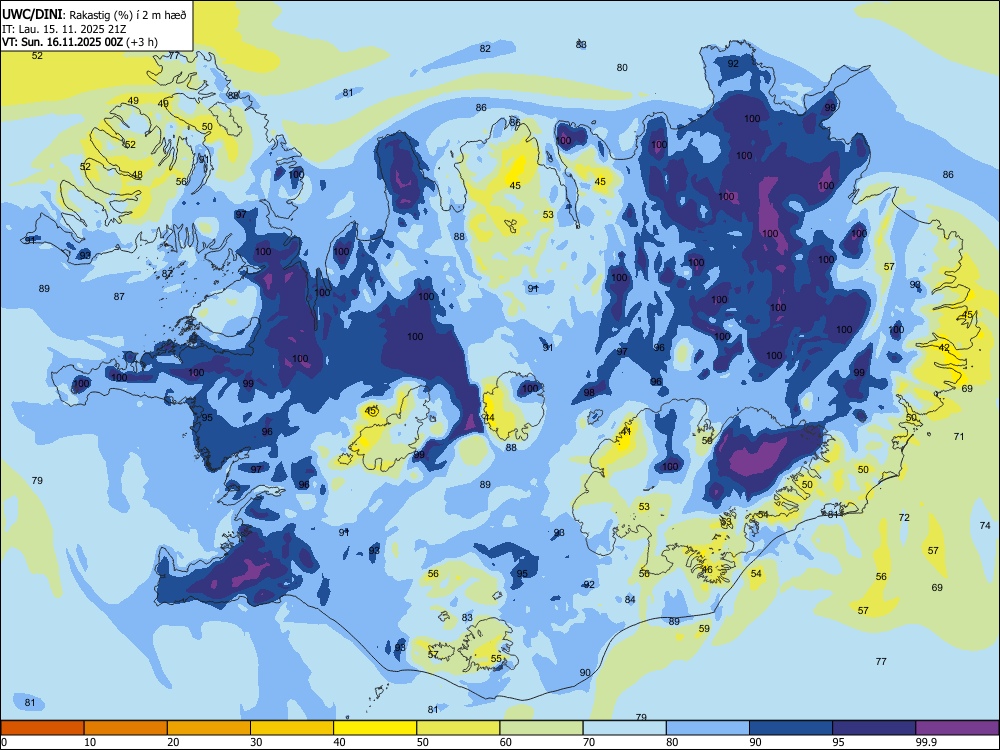Click the humidity value 84 on the map
1000x750 pixels.
click(x=630, y=599)
